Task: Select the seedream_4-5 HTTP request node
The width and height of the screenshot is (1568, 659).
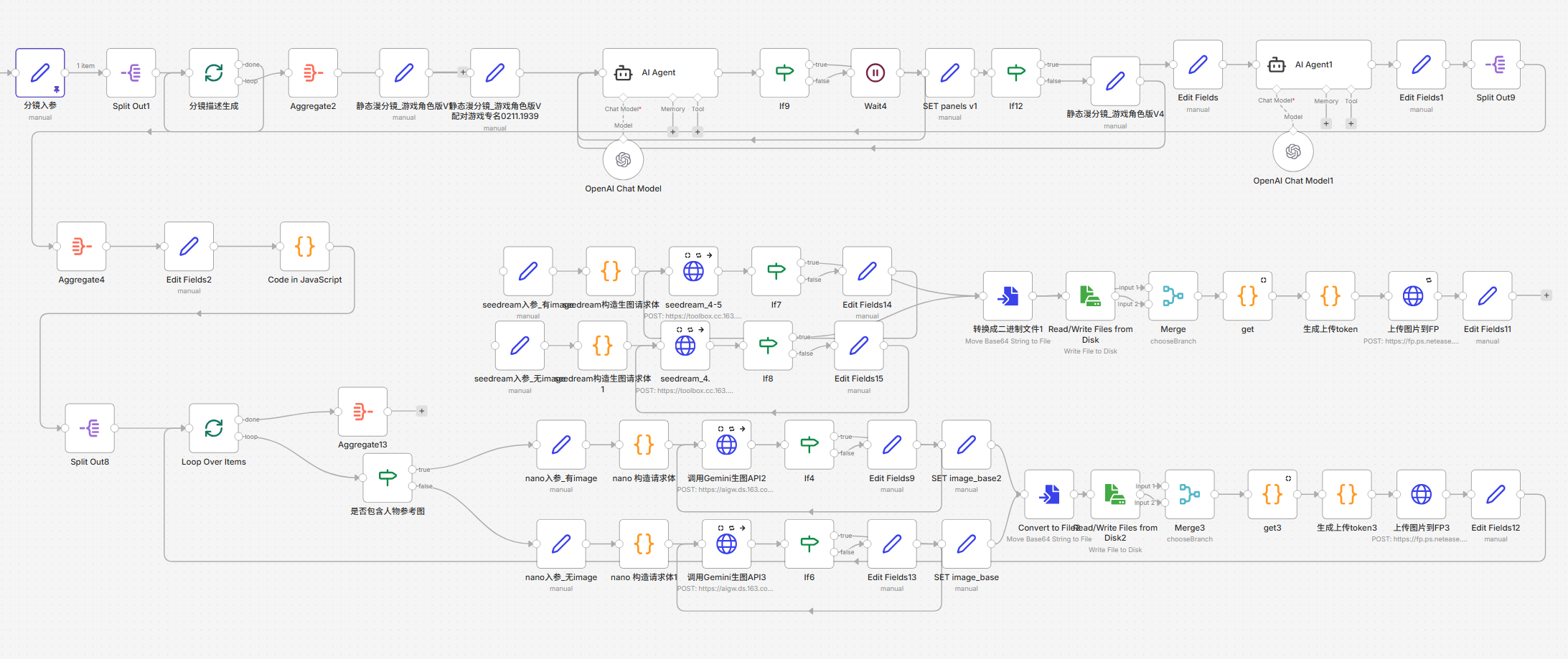Action: 693,272
